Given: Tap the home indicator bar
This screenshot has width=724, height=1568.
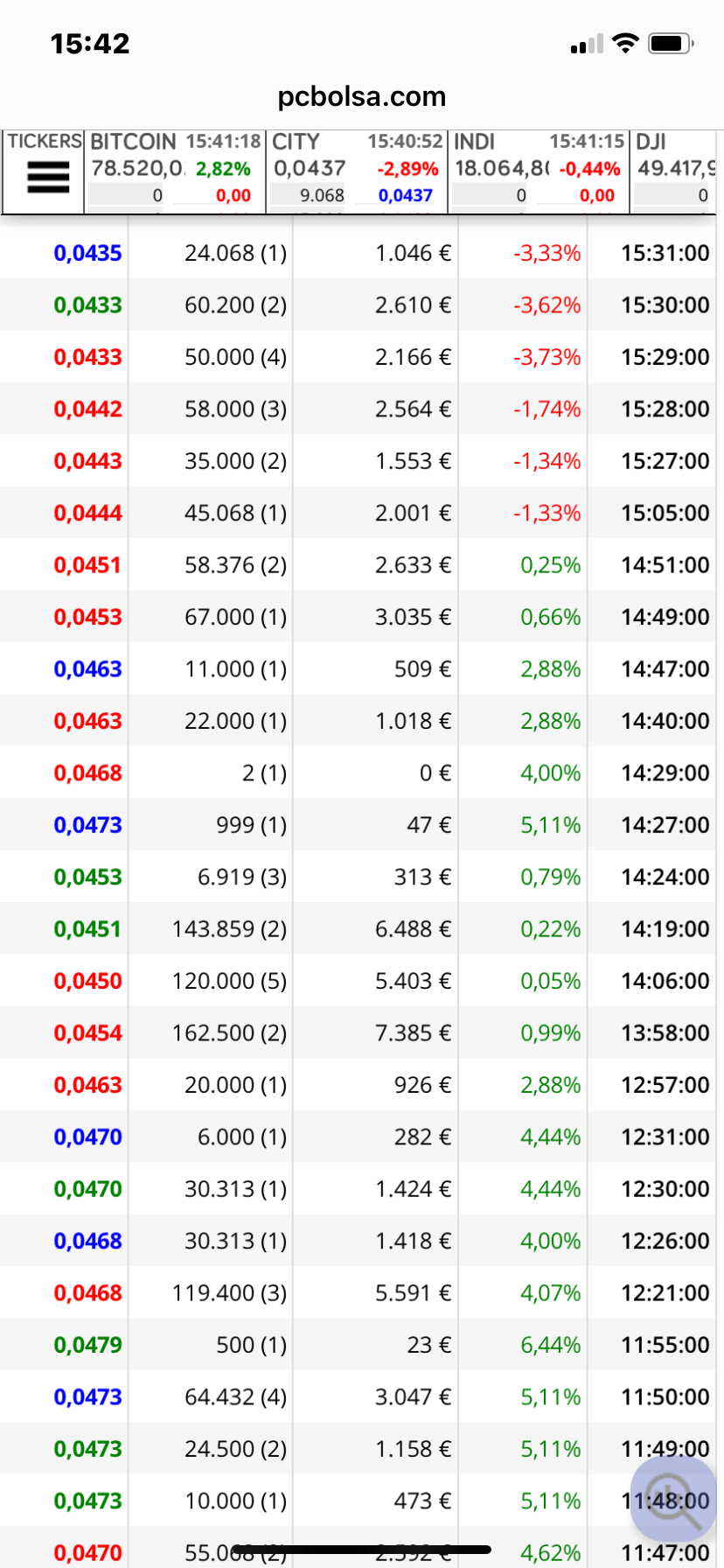Looking at the screenshot, I should click(362, 1550).
